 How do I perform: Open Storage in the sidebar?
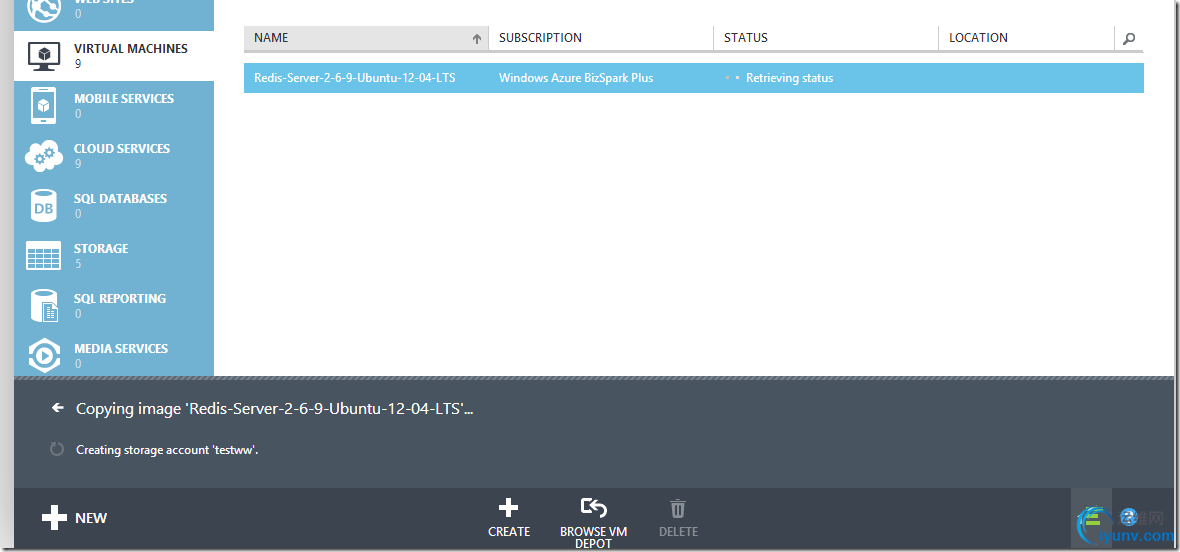pos(114,256)
